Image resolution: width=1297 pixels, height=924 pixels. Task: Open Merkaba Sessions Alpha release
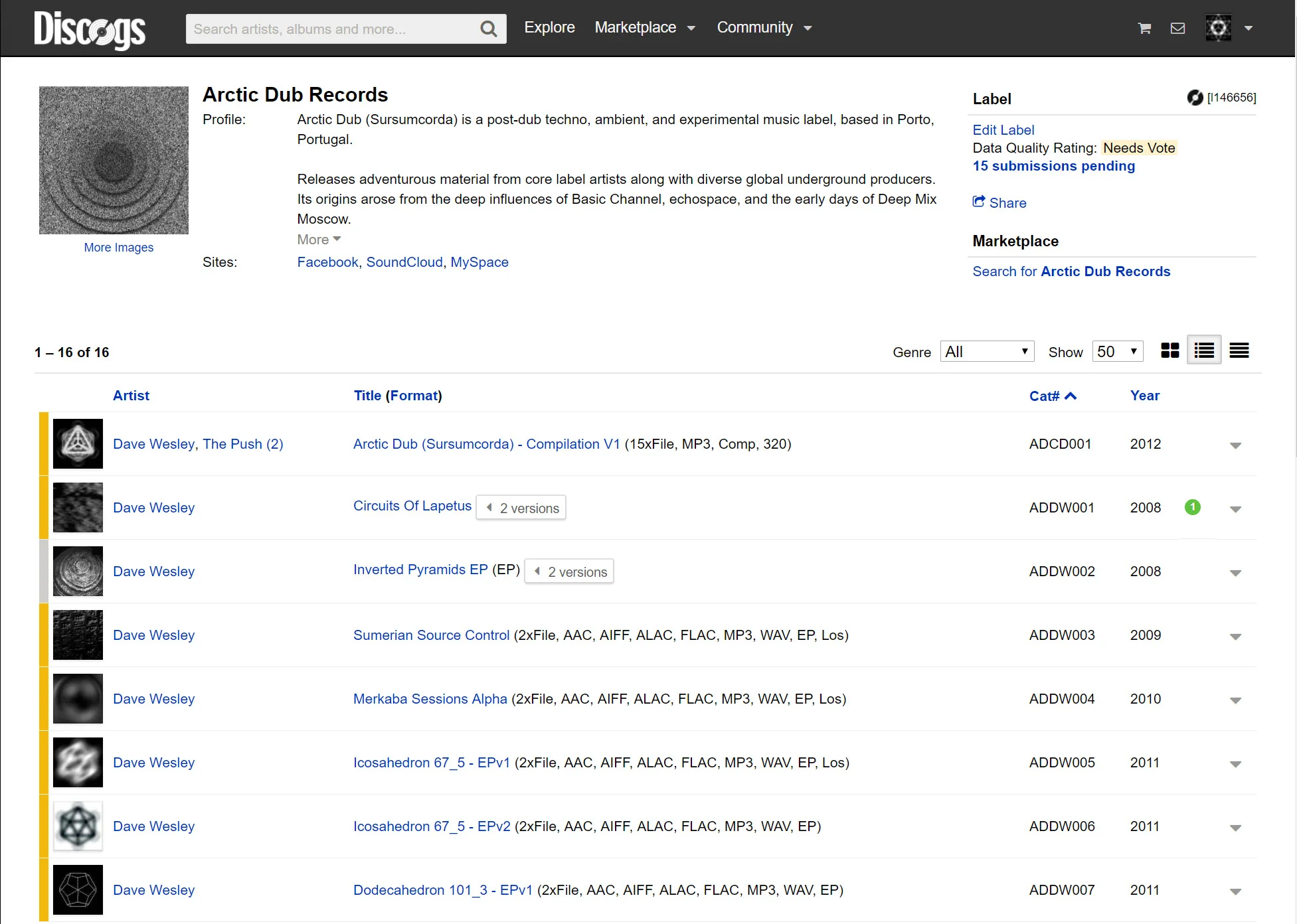click(x=430, y=699)
